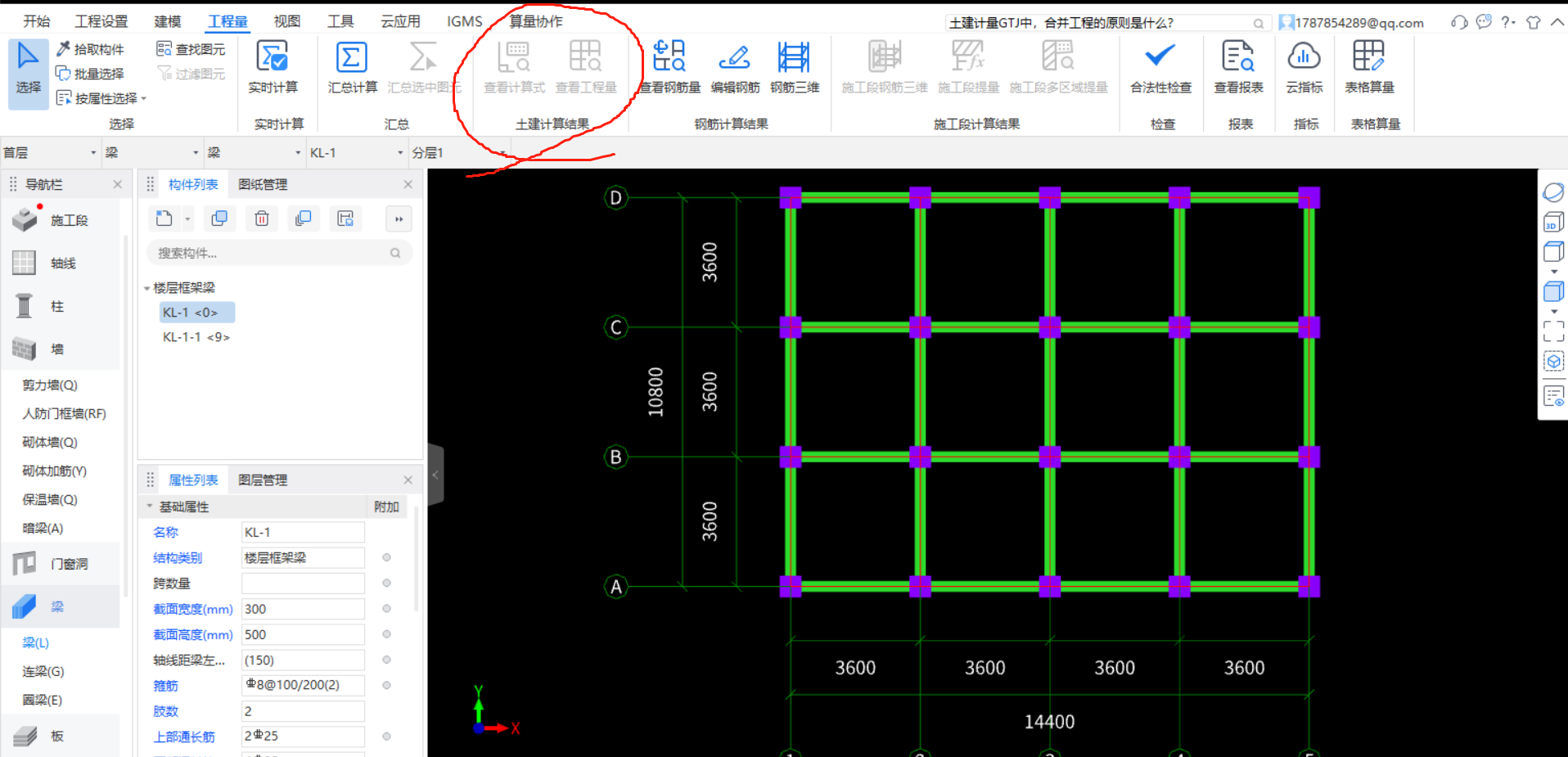
Task: Click 查找图元 tool
Action: tap(191, 49)
